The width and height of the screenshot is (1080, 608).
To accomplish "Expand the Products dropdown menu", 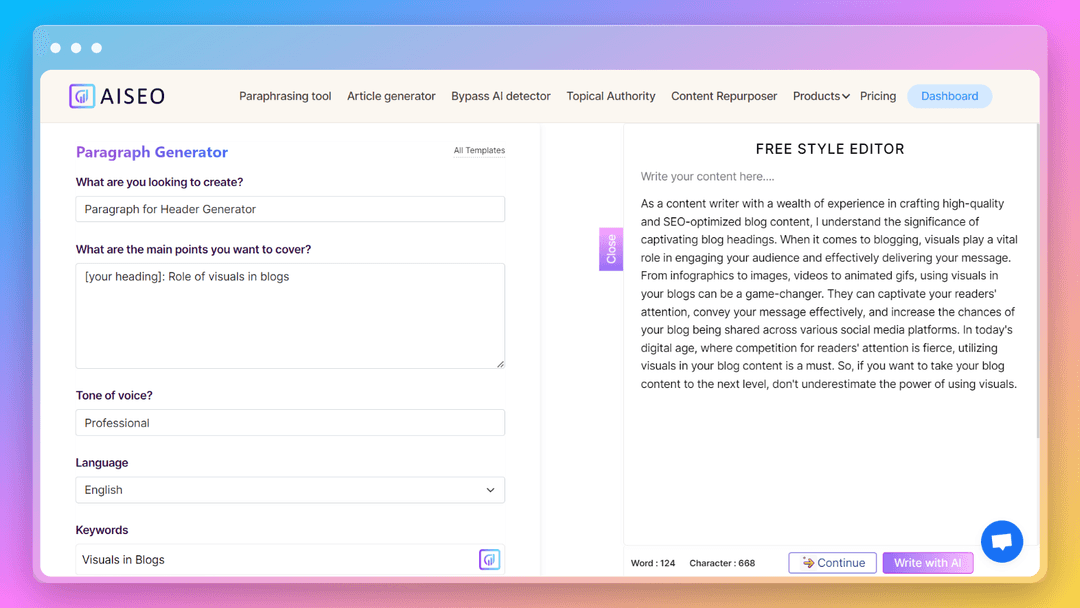I will [821, 96].
